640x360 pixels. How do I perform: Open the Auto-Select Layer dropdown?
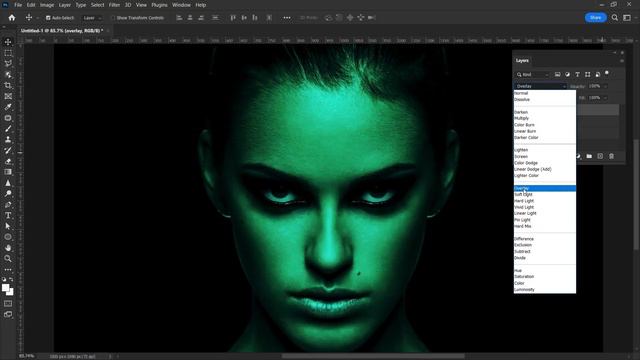tap(92, 18)
